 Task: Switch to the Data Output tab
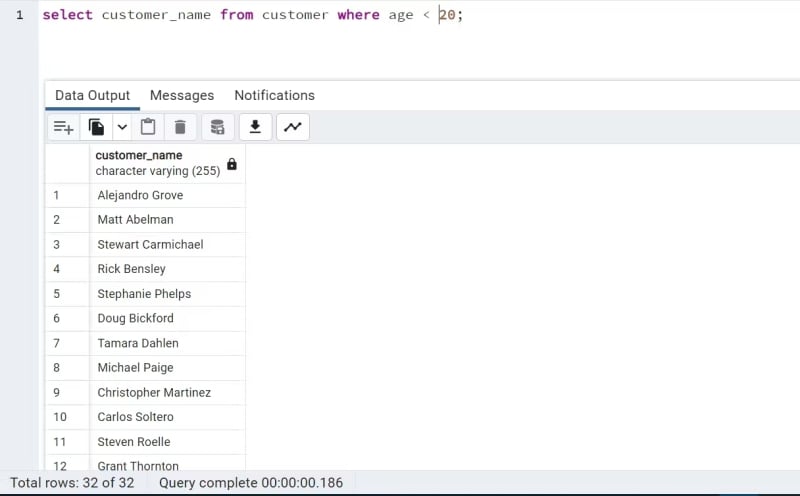pos(92,95)
